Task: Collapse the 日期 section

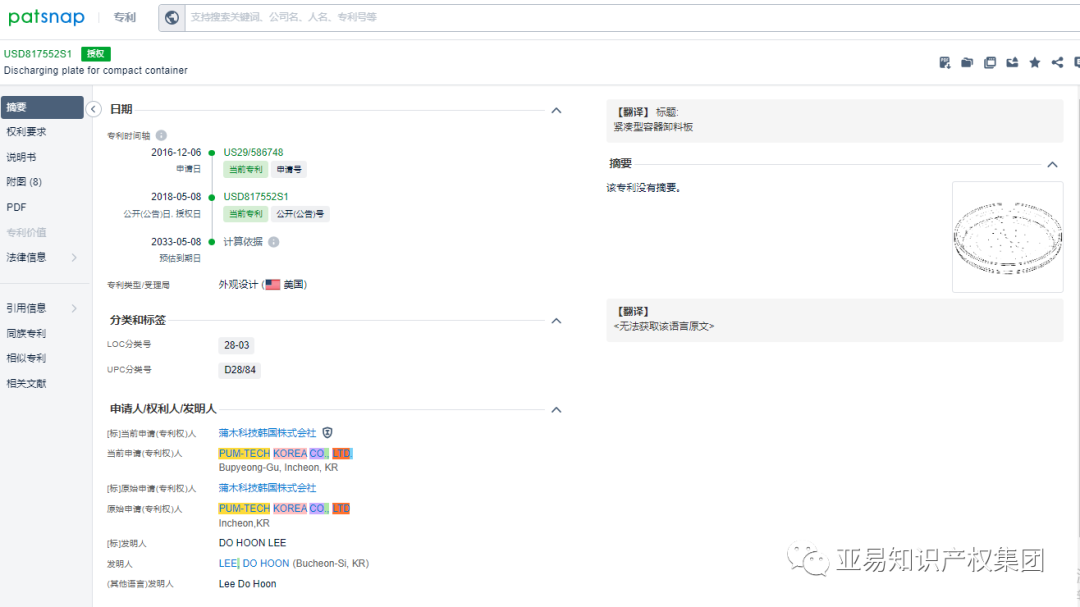Action: pos(557,110)
